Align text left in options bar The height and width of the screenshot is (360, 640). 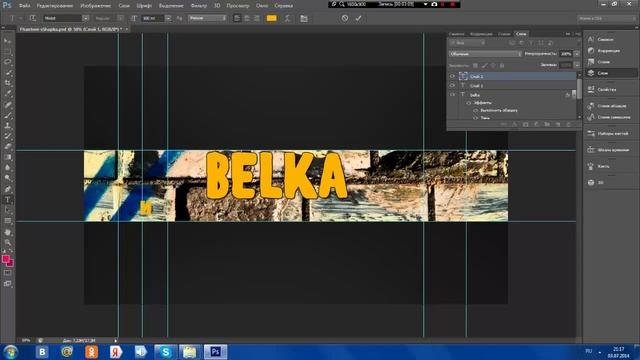coord(237,18)
